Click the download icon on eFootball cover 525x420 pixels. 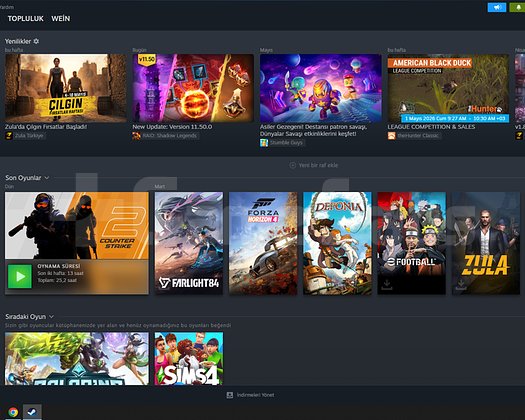pos(387,284)
